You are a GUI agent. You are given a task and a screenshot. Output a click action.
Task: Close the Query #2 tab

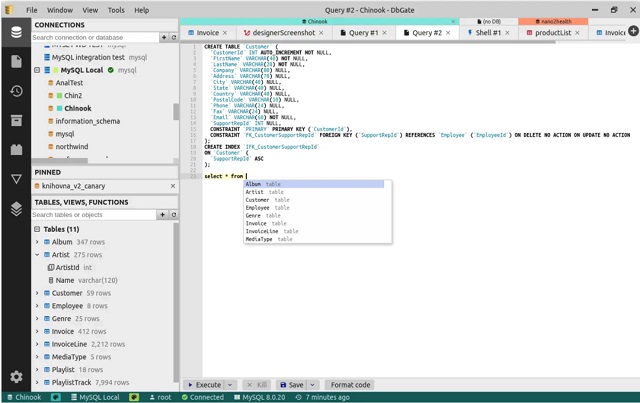(x=448, y=33)
